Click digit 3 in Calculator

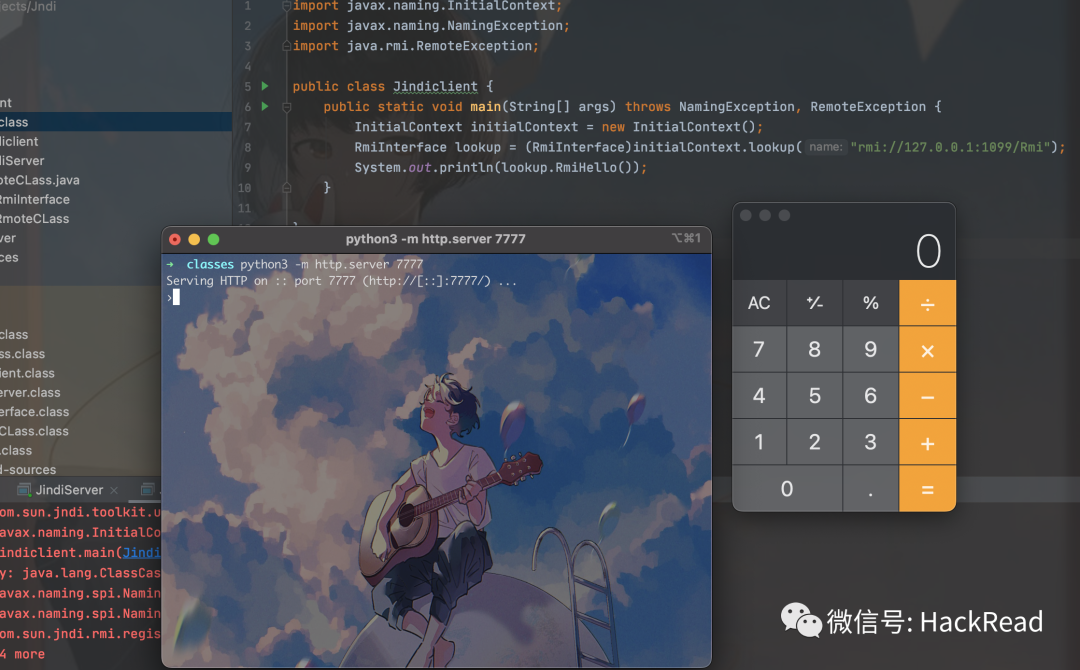tap(871, 442)
